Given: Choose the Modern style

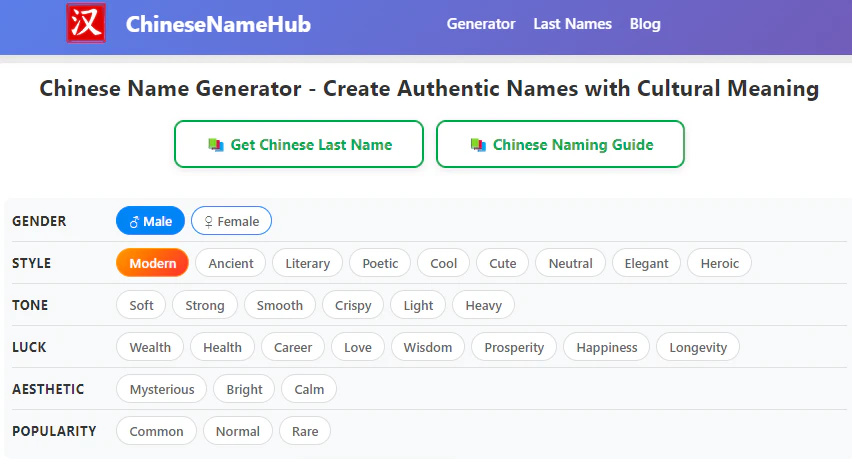Looking at the screenshot, I should coord(152,263).
